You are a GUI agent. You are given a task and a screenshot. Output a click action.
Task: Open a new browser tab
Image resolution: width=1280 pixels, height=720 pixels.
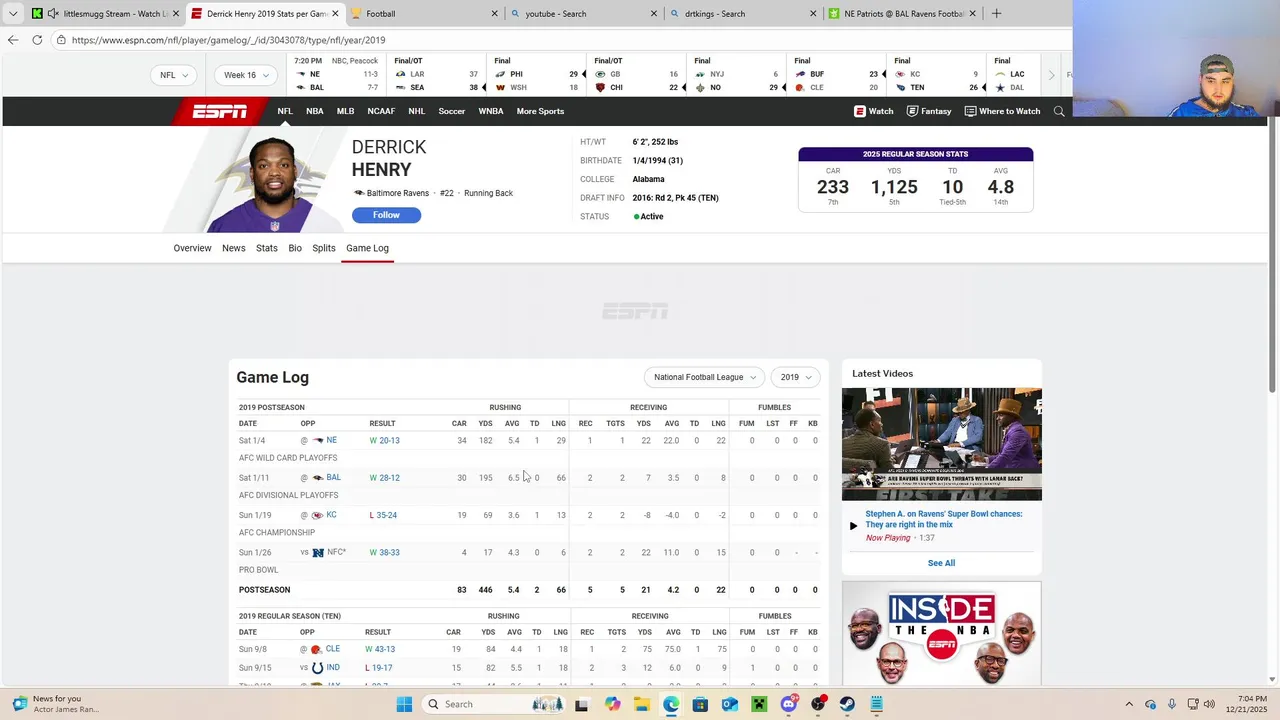pos(996,14)
